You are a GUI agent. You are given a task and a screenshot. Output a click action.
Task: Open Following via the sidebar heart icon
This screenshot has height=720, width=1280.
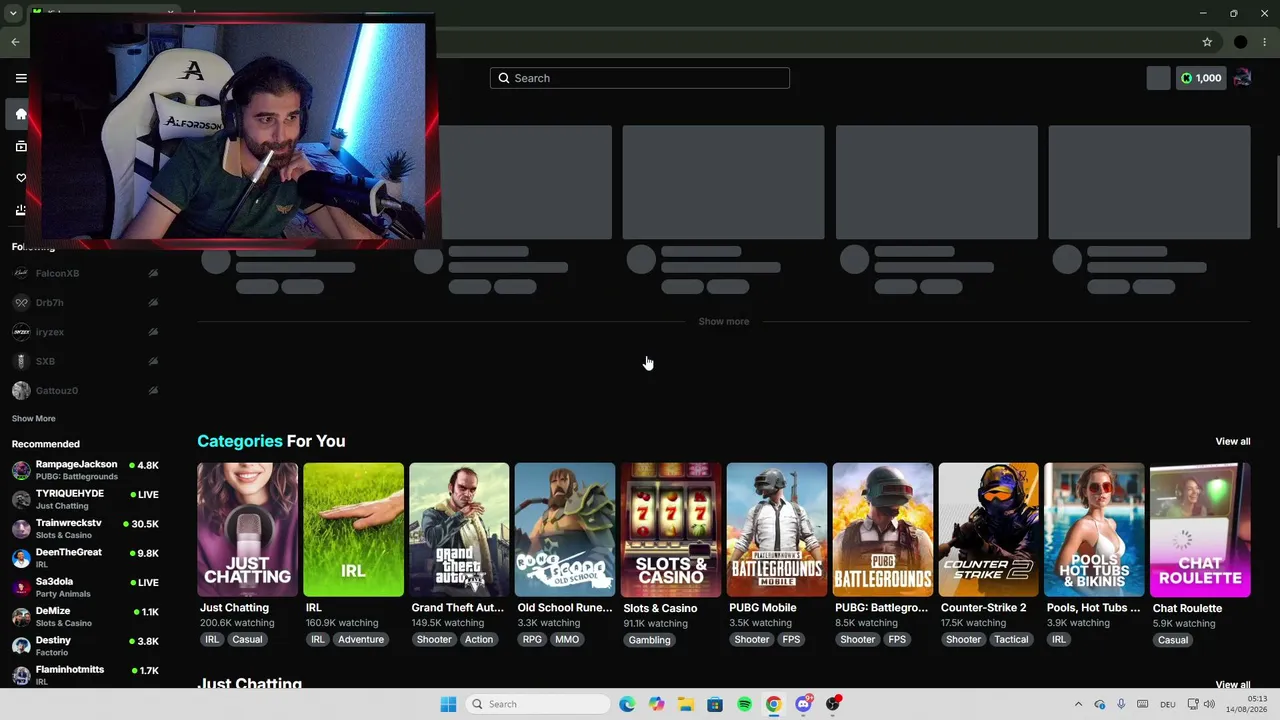click(x=20, y=178)
